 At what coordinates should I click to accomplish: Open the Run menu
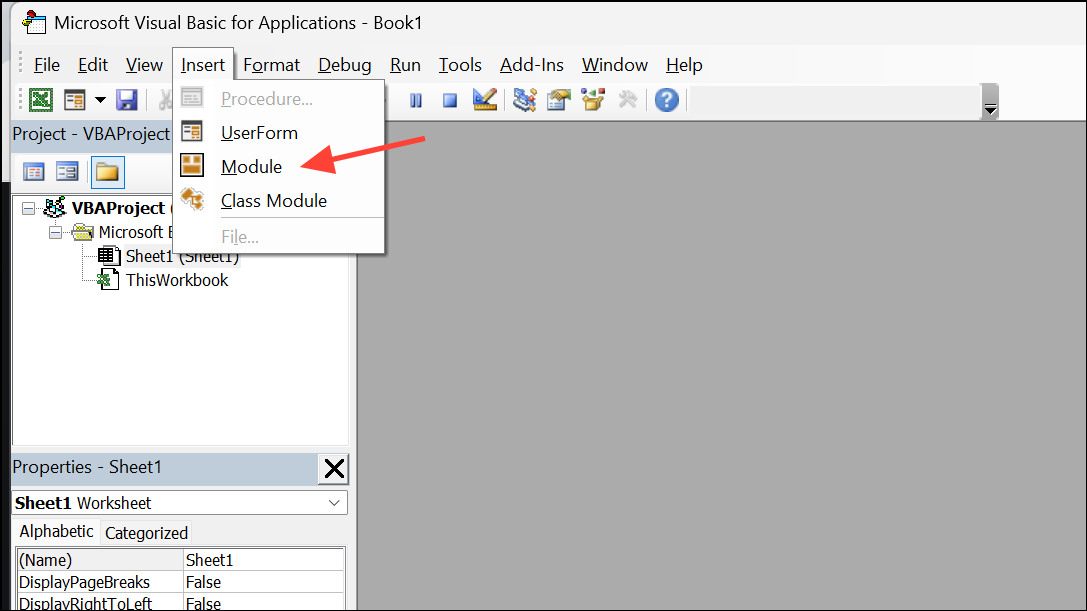click(405, 65)
